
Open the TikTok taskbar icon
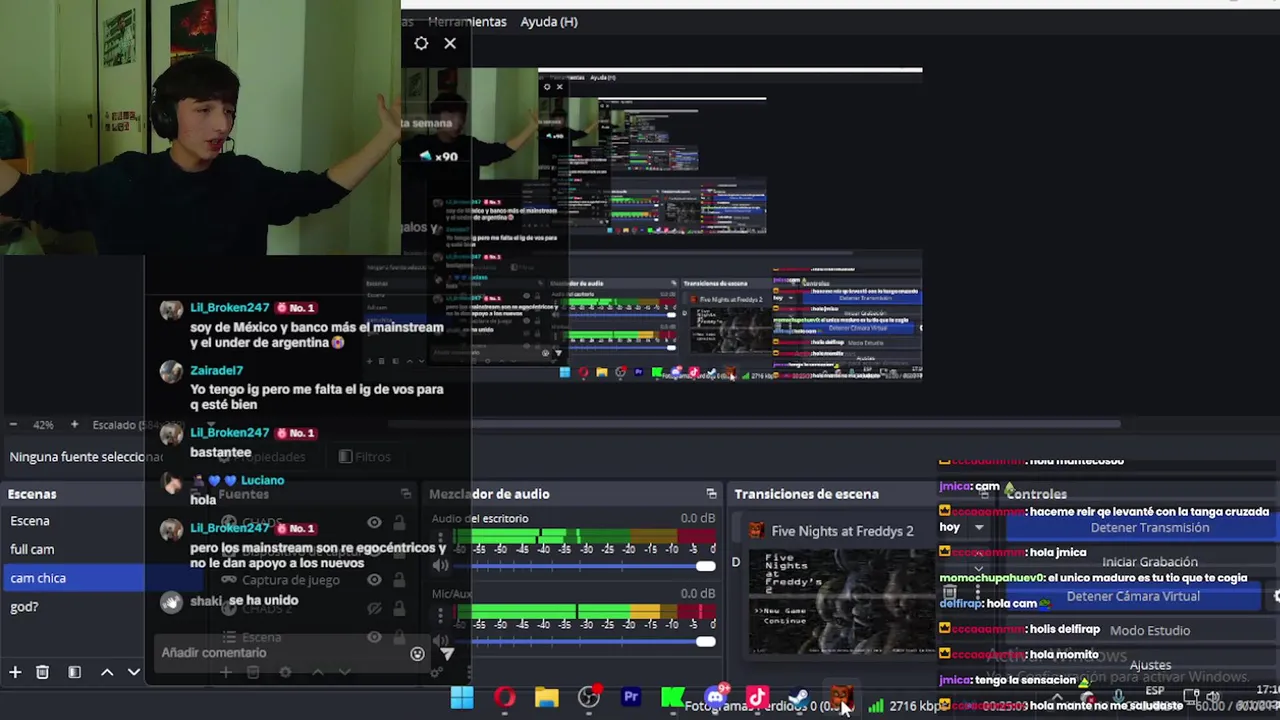pyautogui.click(x=757, y=697)
